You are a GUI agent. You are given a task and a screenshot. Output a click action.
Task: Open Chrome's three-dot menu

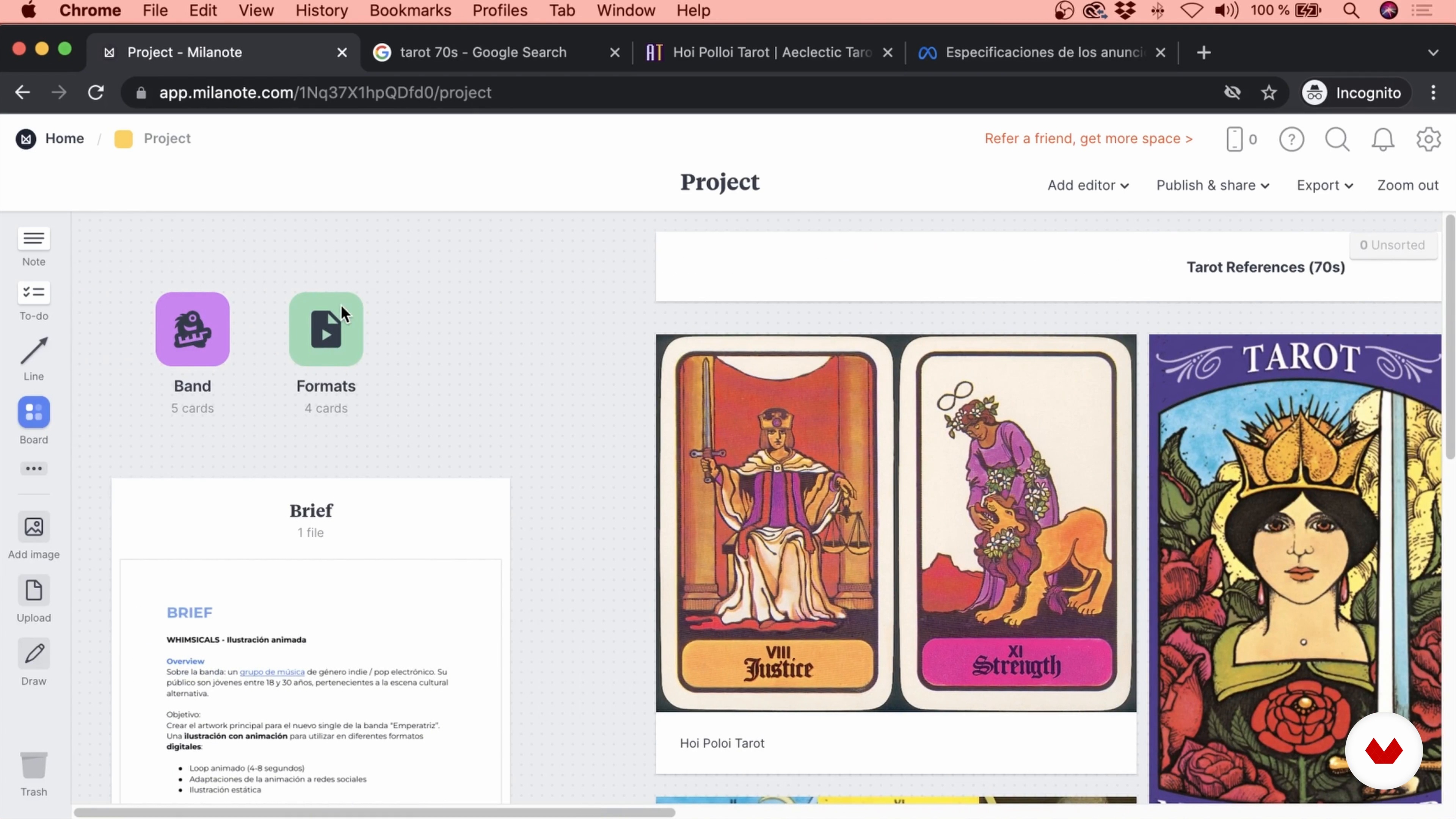tap(1433, 92)
